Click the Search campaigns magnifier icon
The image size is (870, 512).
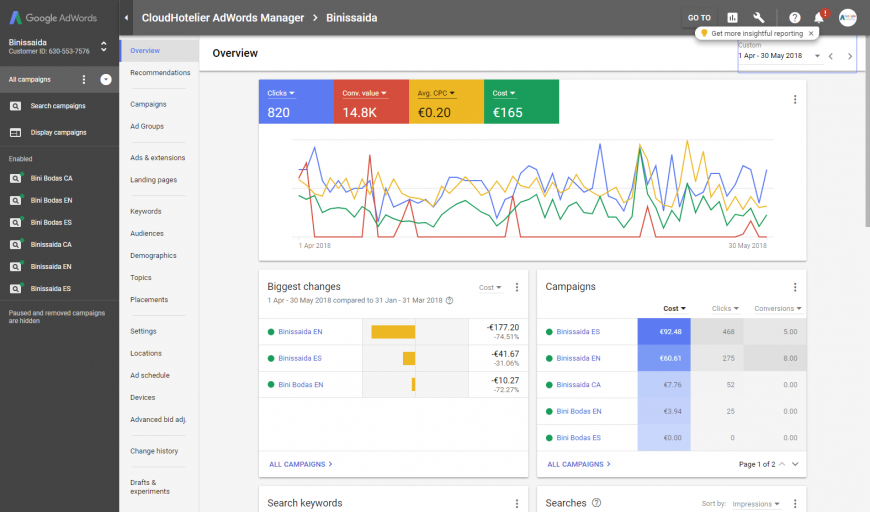[x=16, y=106]
